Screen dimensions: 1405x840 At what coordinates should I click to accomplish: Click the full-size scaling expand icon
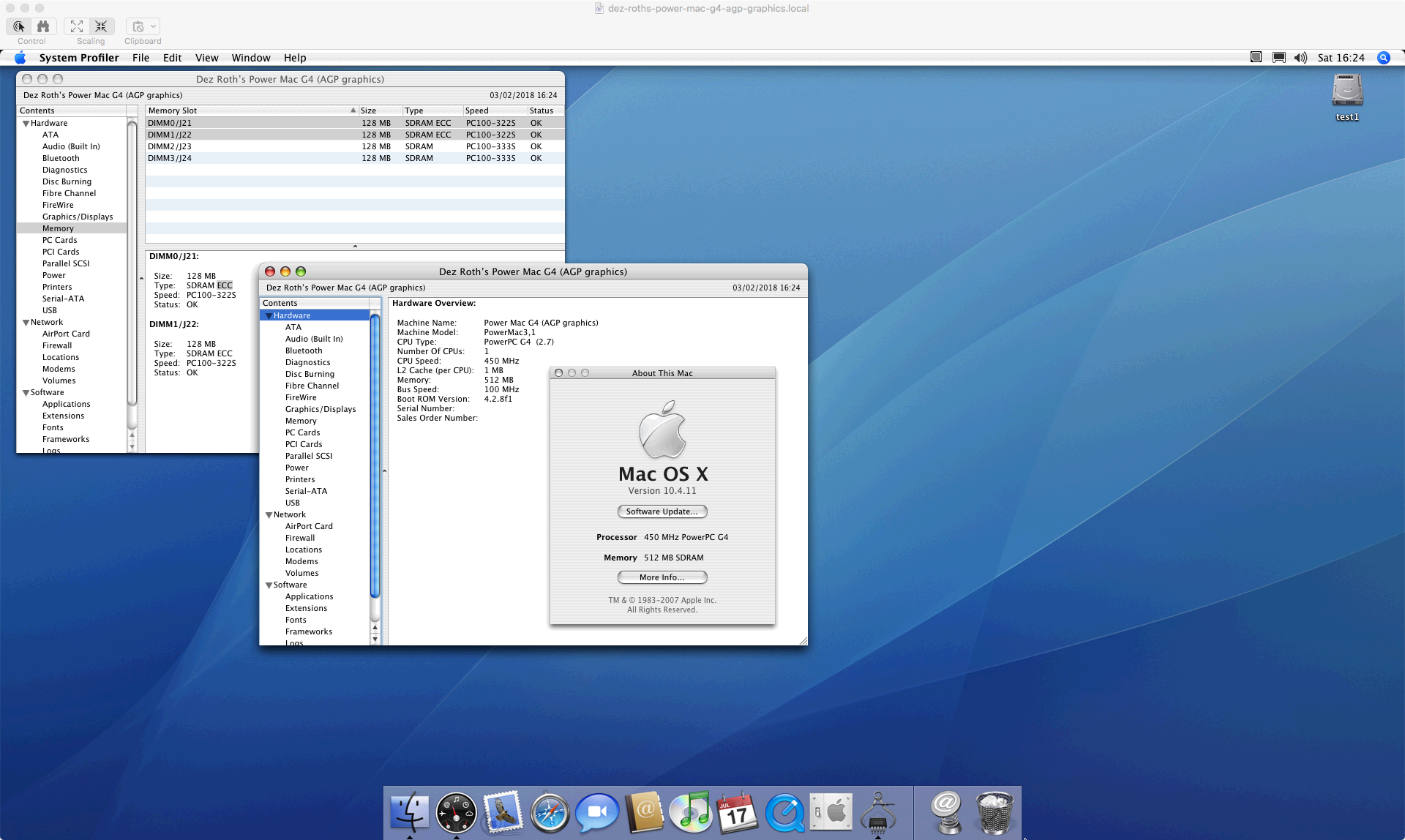(77, 26)
